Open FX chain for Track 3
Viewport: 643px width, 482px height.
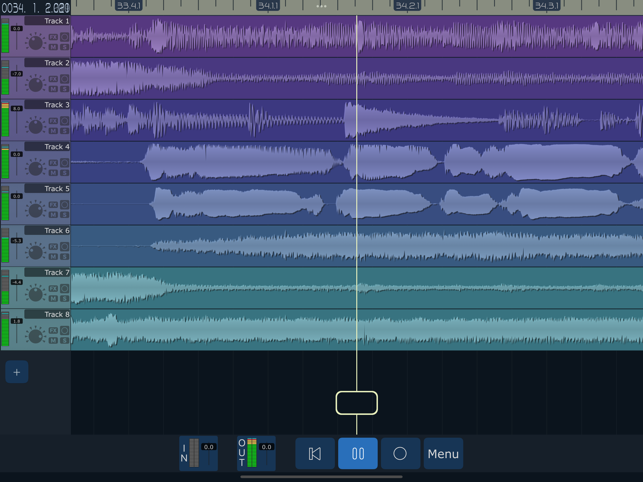pos(53,121)
